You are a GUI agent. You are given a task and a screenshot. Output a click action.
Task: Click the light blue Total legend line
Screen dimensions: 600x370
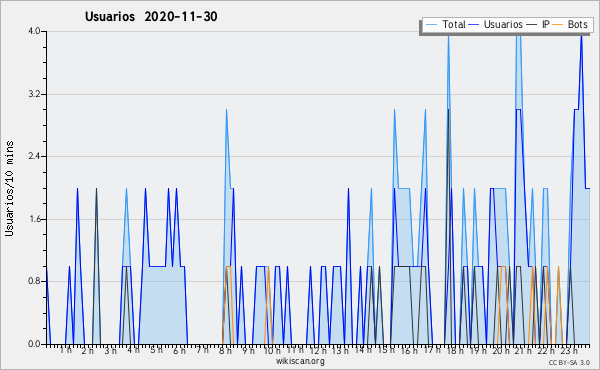coord(431,25)
